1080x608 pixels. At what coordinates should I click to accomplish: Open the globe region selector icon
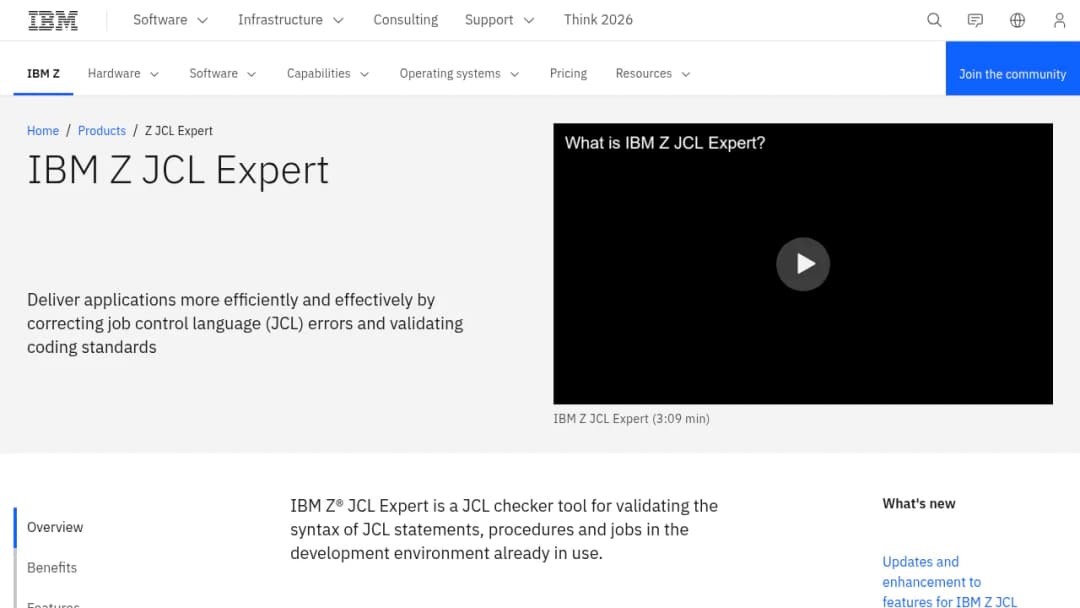click(1017, 20)
